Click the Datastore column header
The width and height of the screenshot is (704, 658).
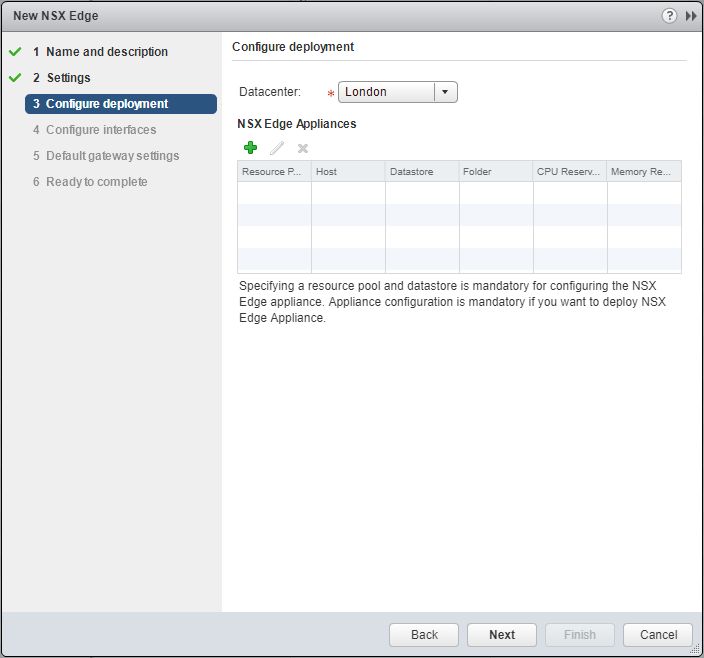click(x=421, y=172)
